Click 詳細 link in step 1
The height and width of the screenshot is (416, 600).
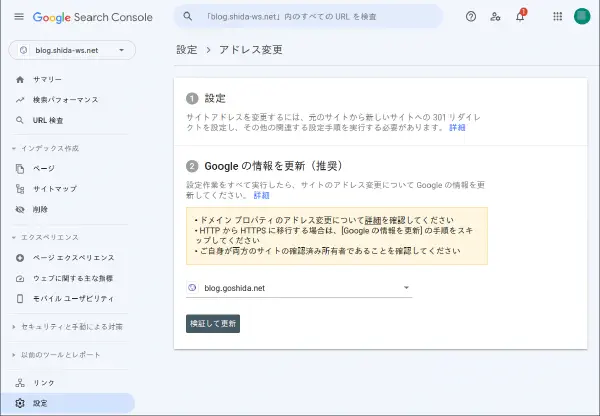point(457,127)
